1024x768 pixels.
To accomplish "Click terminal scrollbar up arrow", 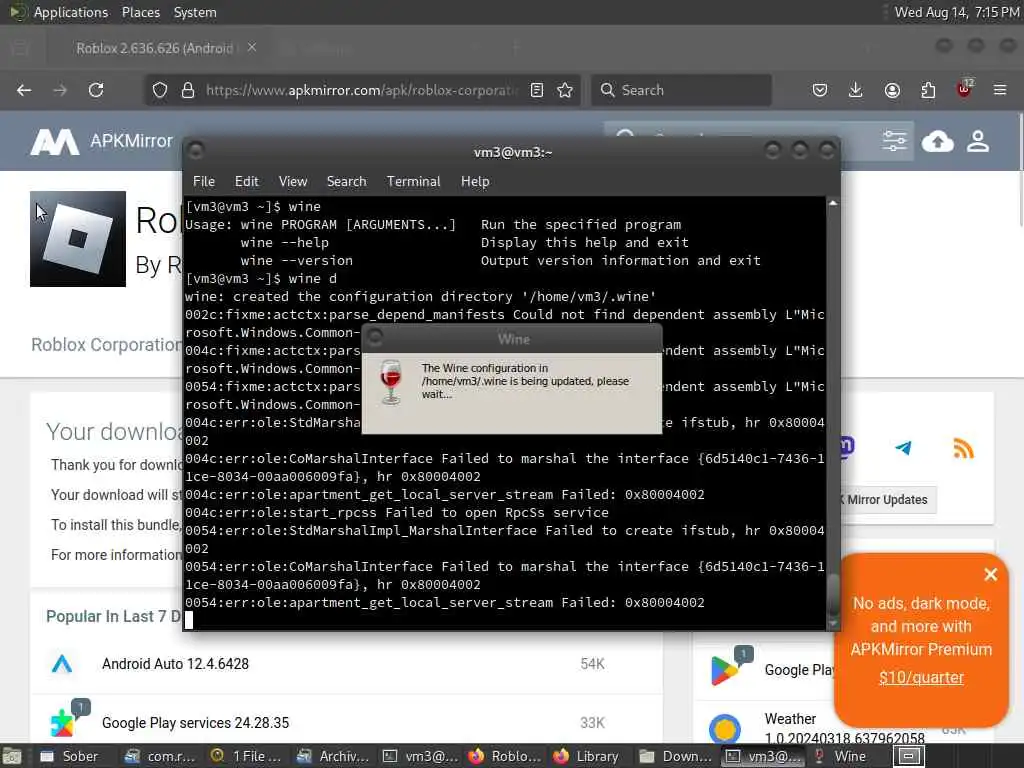I will pos(833,203).
